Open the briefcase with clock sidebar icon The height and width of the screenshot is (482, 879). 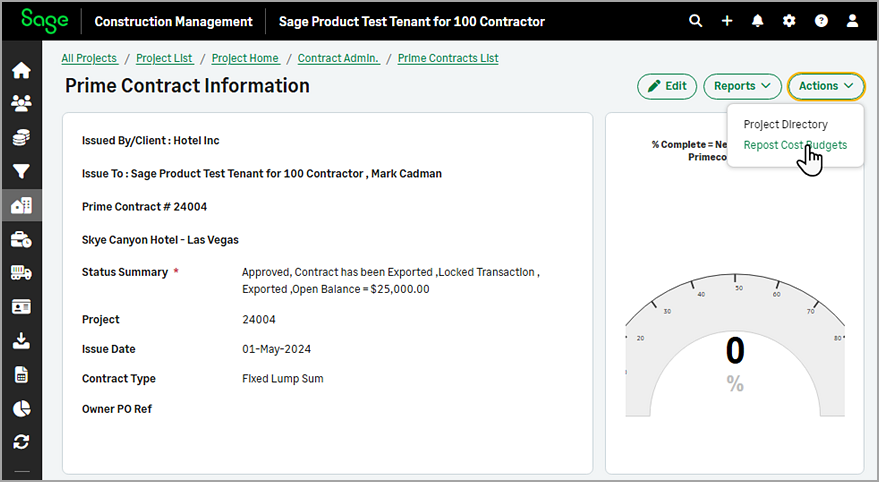click(x=21, y=239)
